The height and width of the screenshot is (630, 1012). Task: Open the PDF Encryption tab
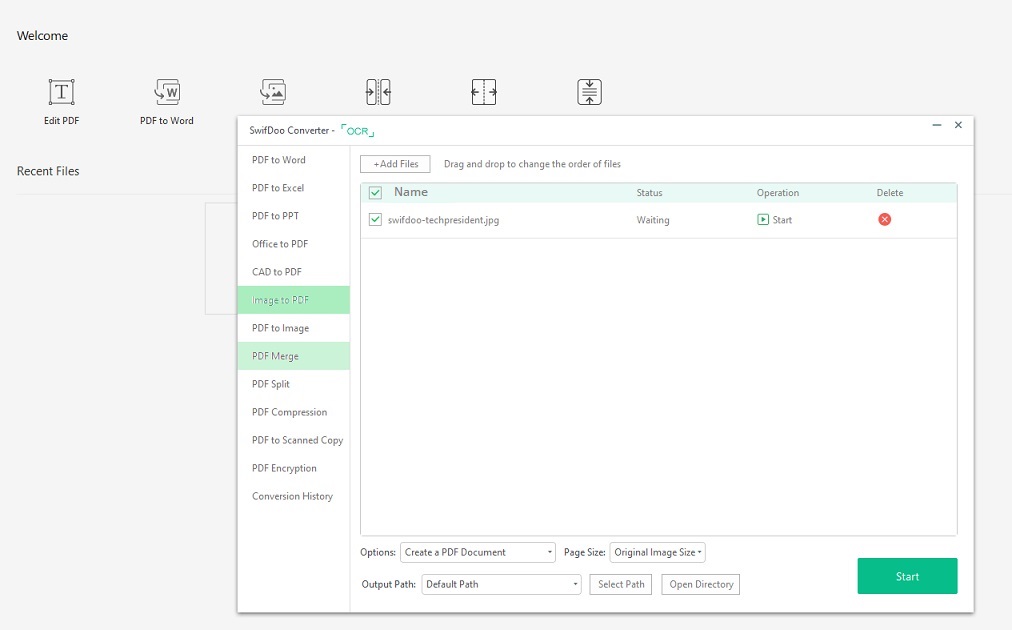point(294,468)
